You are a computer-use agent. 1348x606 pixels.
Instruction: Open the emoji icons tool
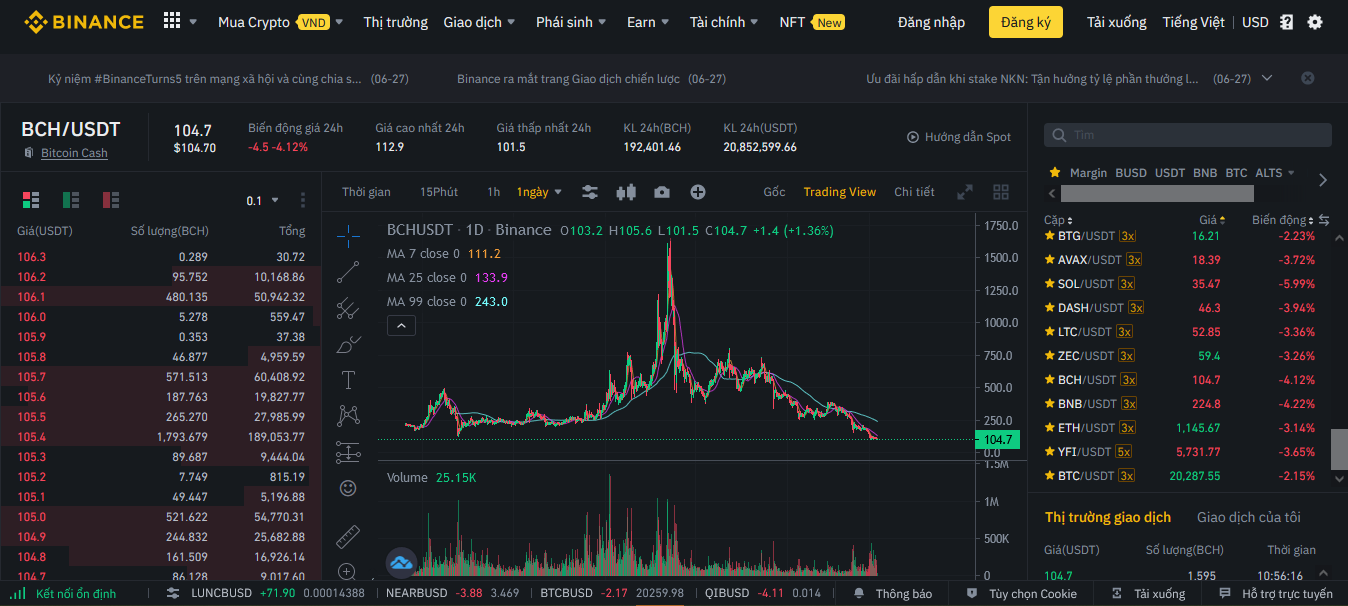[348, 488]
